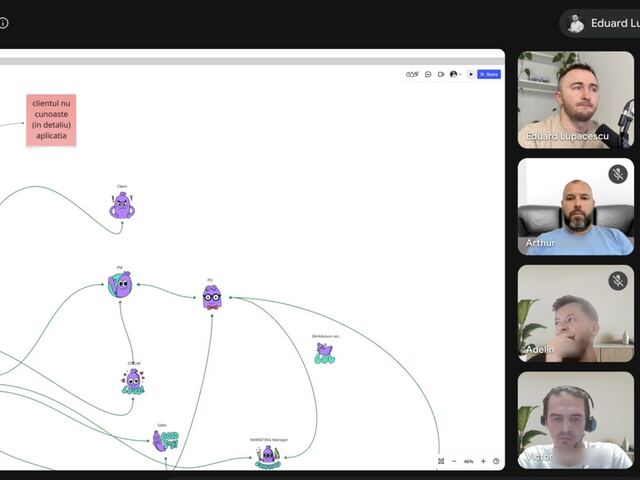This screenshot has width=640, height=480.
Task: Select the LOL sticker on the right
Action: point(325,353)
